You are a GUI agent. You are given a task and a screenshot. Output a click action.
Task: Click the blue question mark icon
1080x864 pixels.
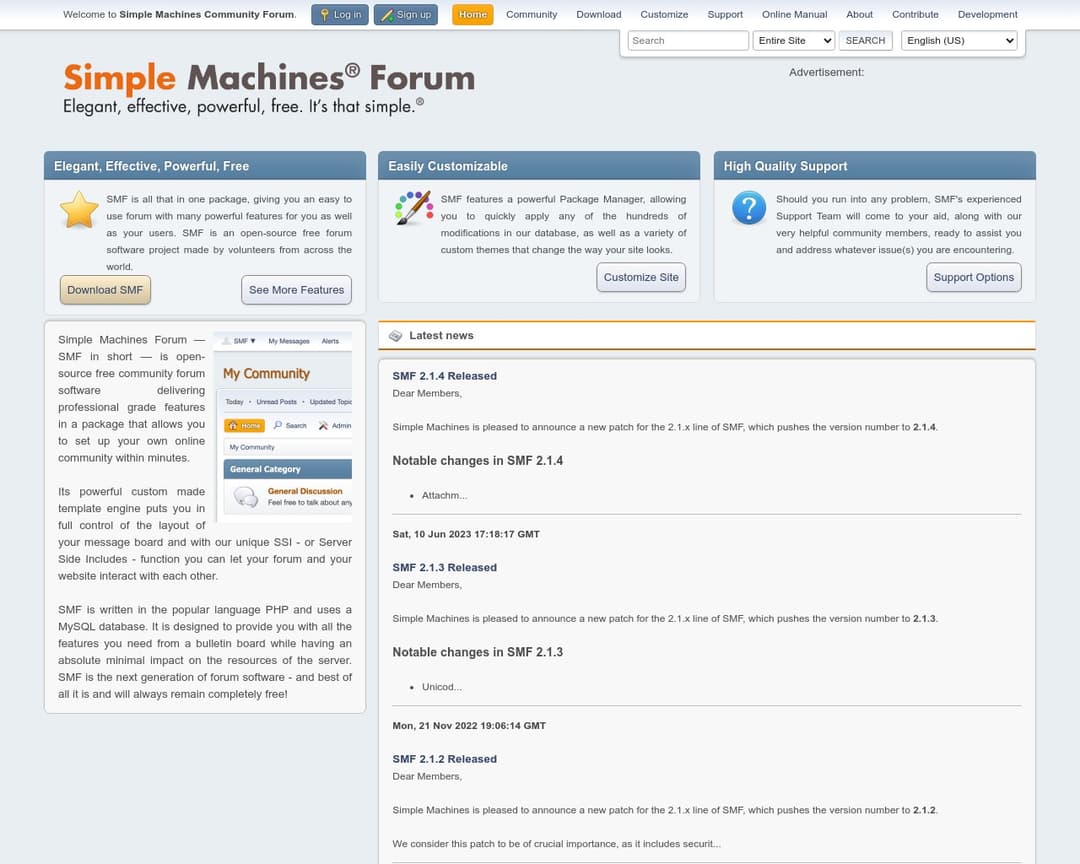(749, 208)
